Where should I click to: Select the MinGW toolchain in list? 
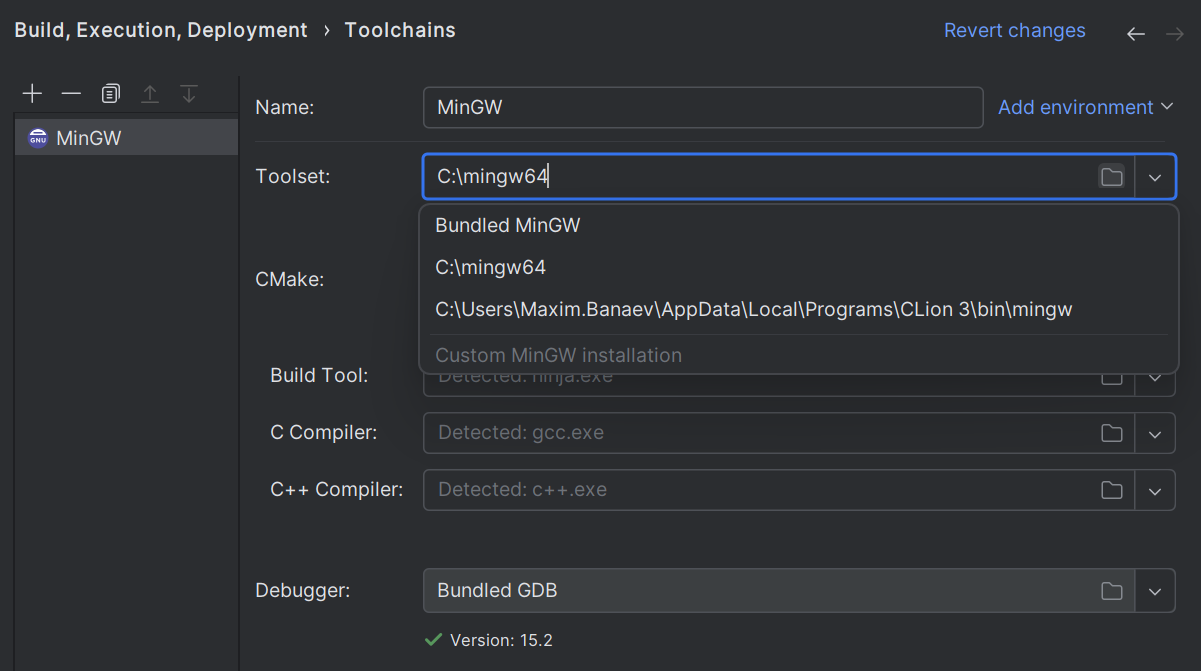pyautogui.click(x=126, y=138)
